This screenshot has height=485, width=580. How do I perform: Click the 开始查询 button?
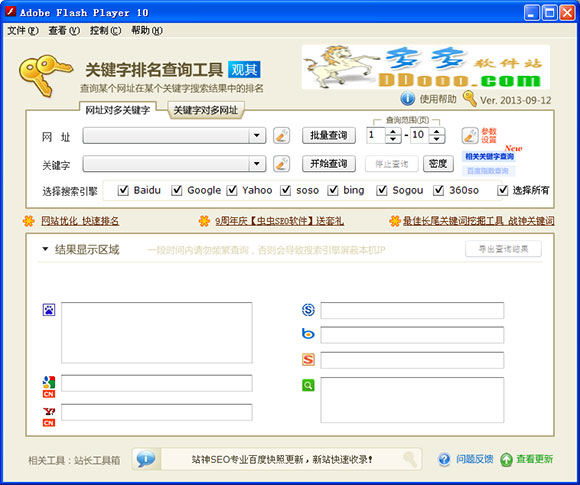[329, 164]
